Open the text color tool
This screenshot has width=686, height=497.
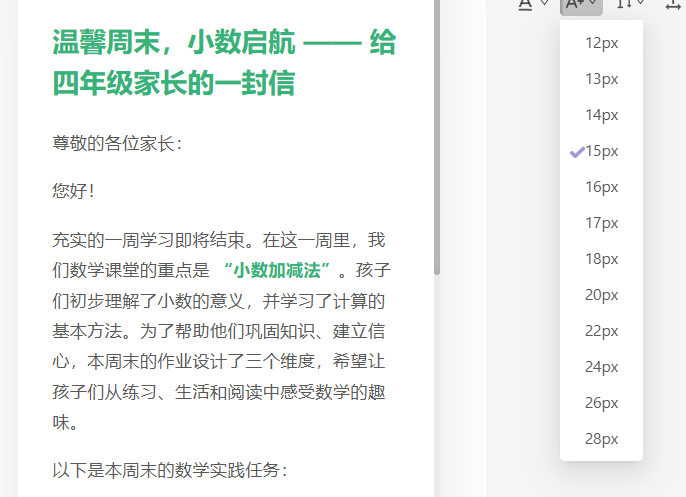(525, 5)
